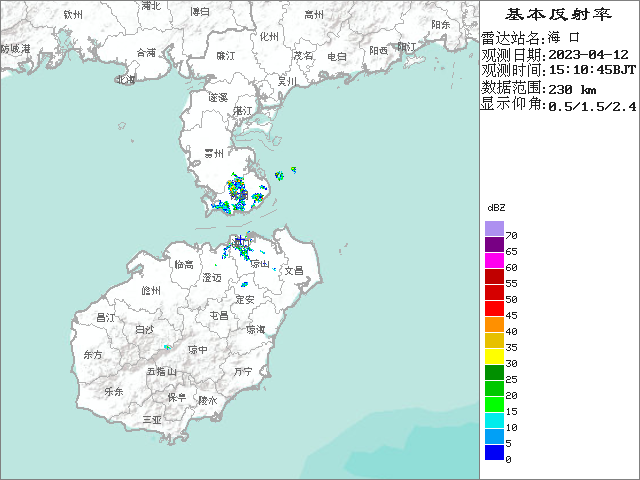Click the small radar echo north of 定安
The width and height of the screenshot is (640, 480).
(244, 284)
